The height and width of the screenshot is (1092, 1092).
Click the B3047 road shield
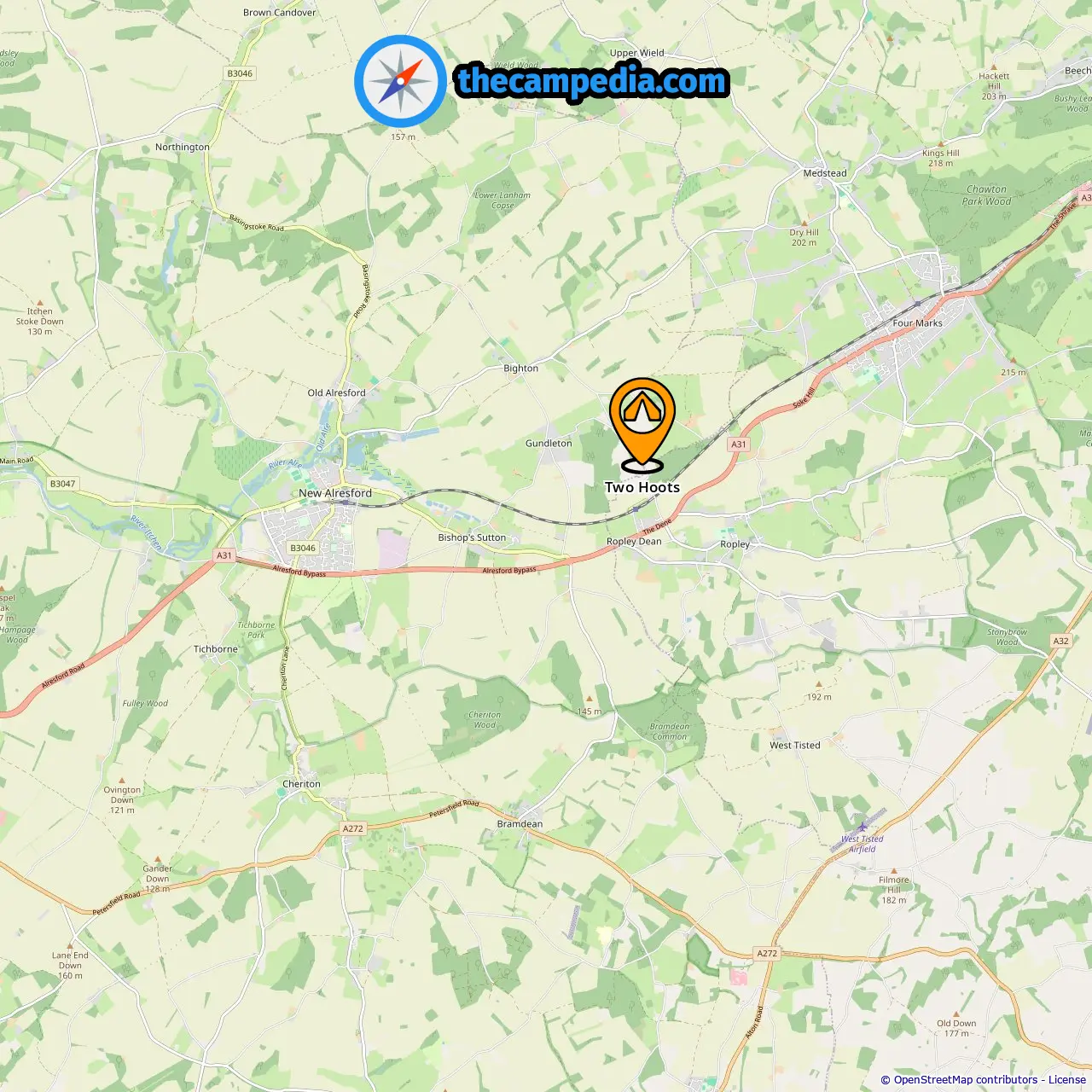click(x=62, y=484)
